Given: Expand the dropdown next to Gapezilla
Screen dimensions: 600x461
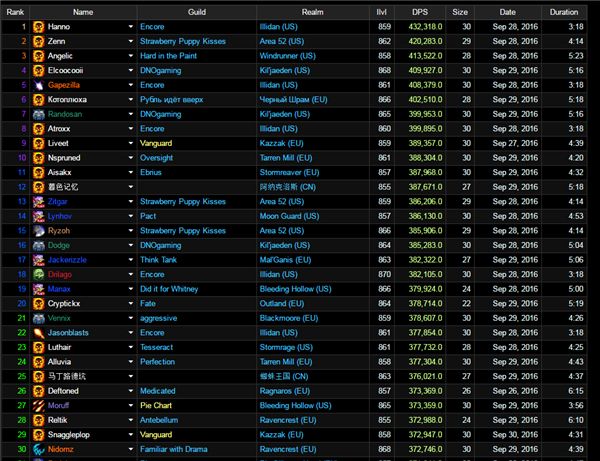Looking at the screenshot, I should (x=131, y=85).
